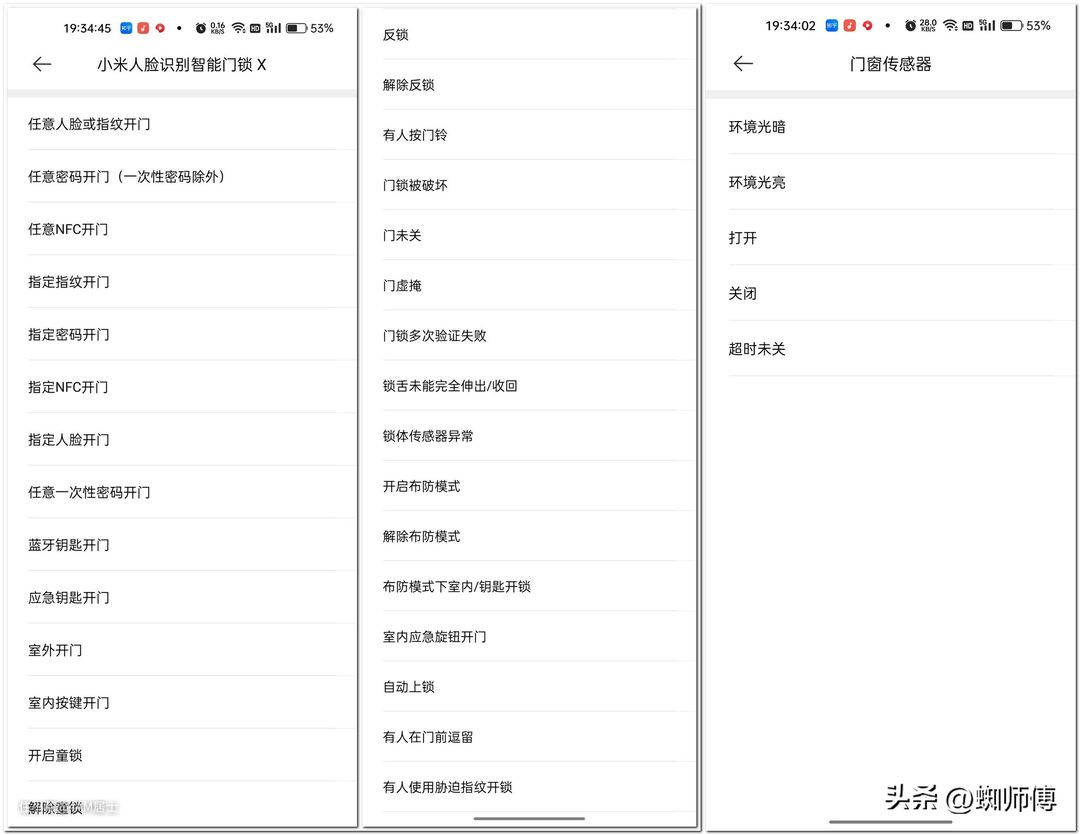Choose 反锁 event

[530, 34]
